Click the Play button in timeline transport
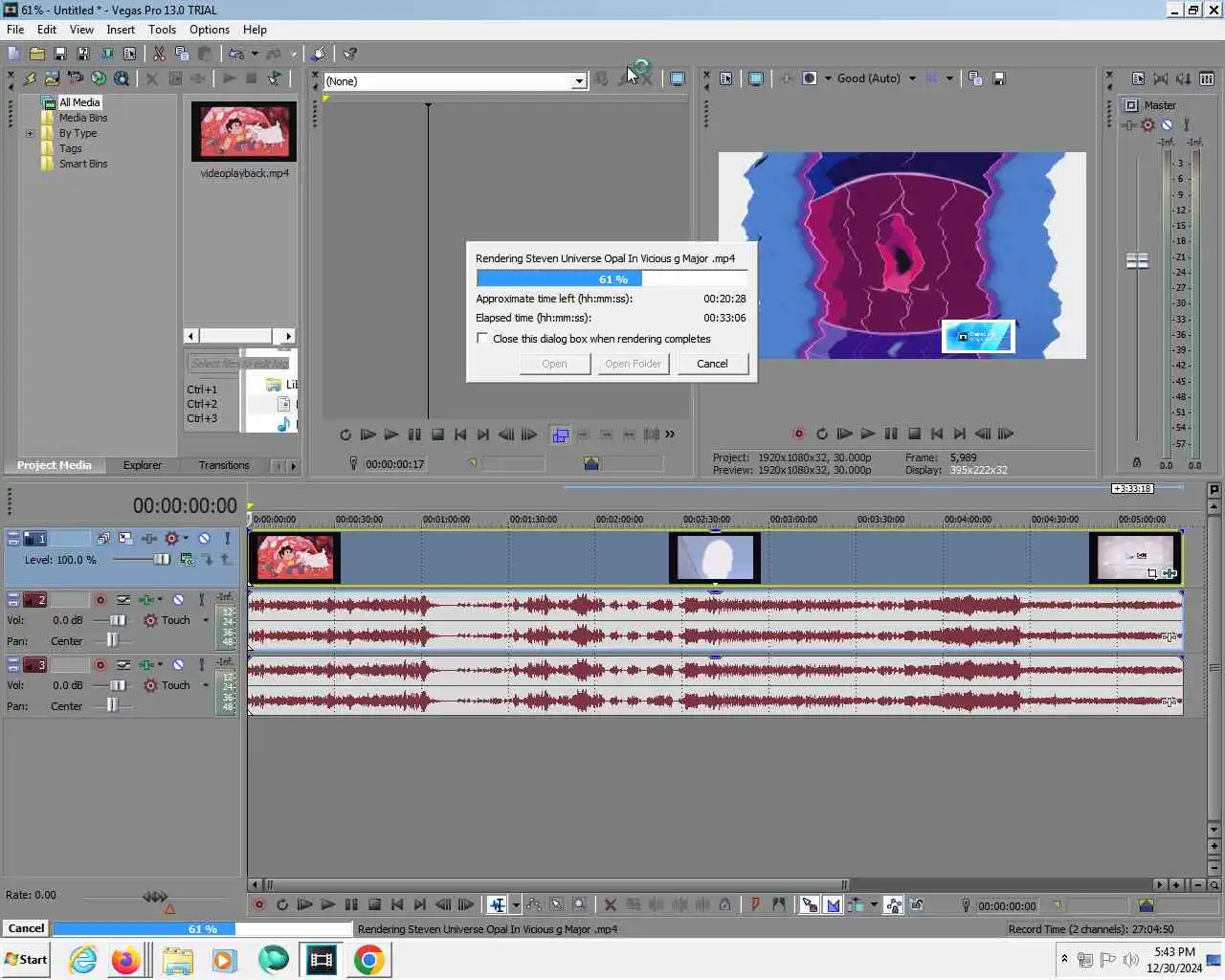Screen dimensions: 1225x980 (x=328, y=904)
